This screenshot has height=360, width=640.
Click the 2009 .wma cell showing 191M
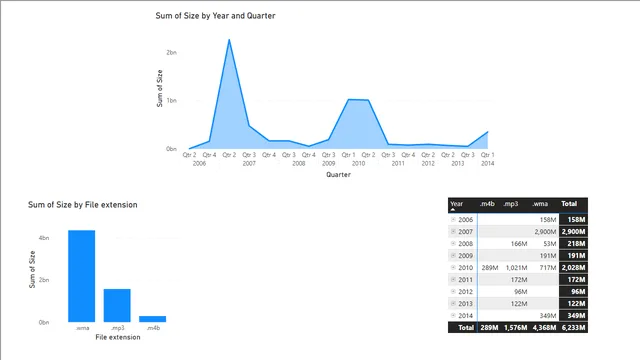click(x=548, y=256)
